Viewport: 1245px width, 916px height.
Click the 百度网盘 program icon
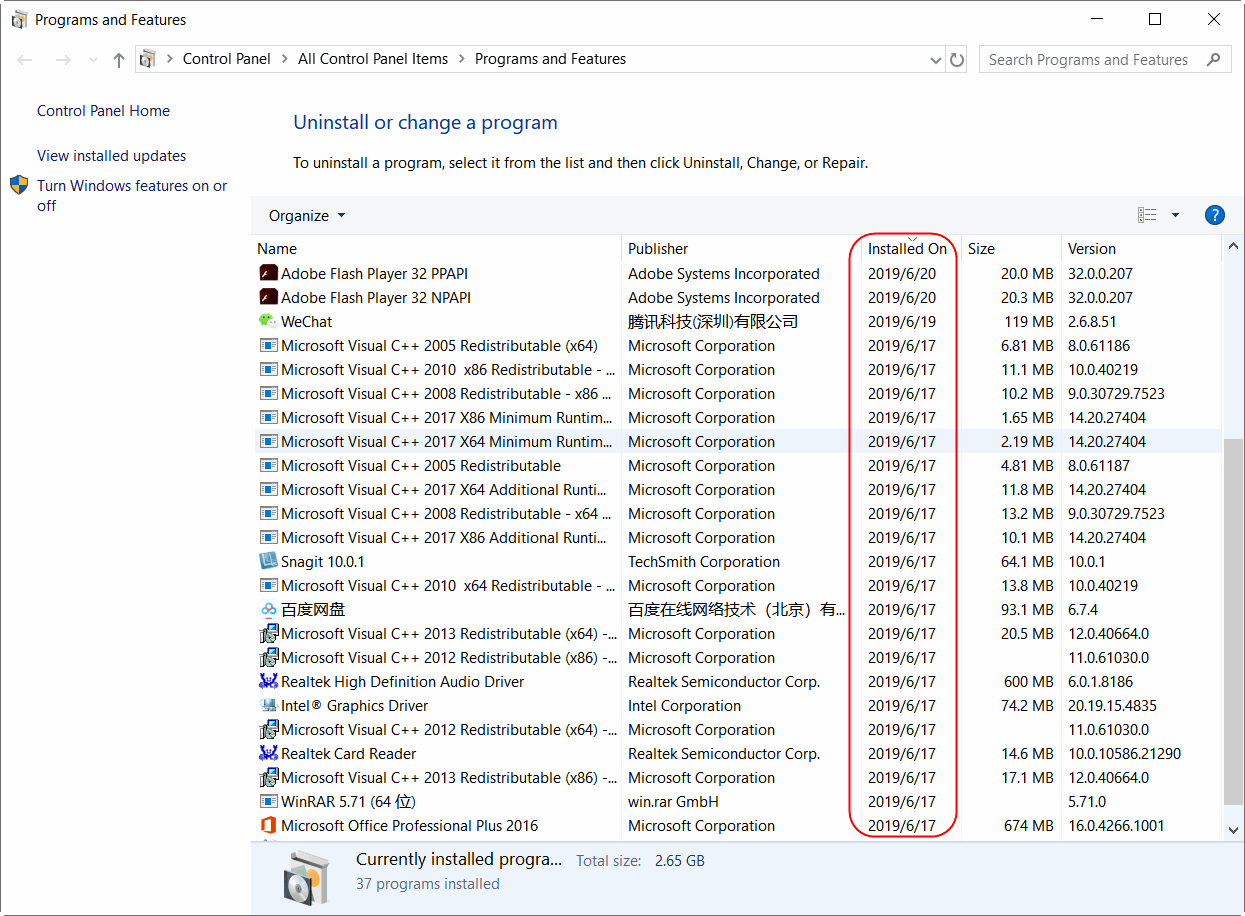pyautogui.click(x=268, y=610)
